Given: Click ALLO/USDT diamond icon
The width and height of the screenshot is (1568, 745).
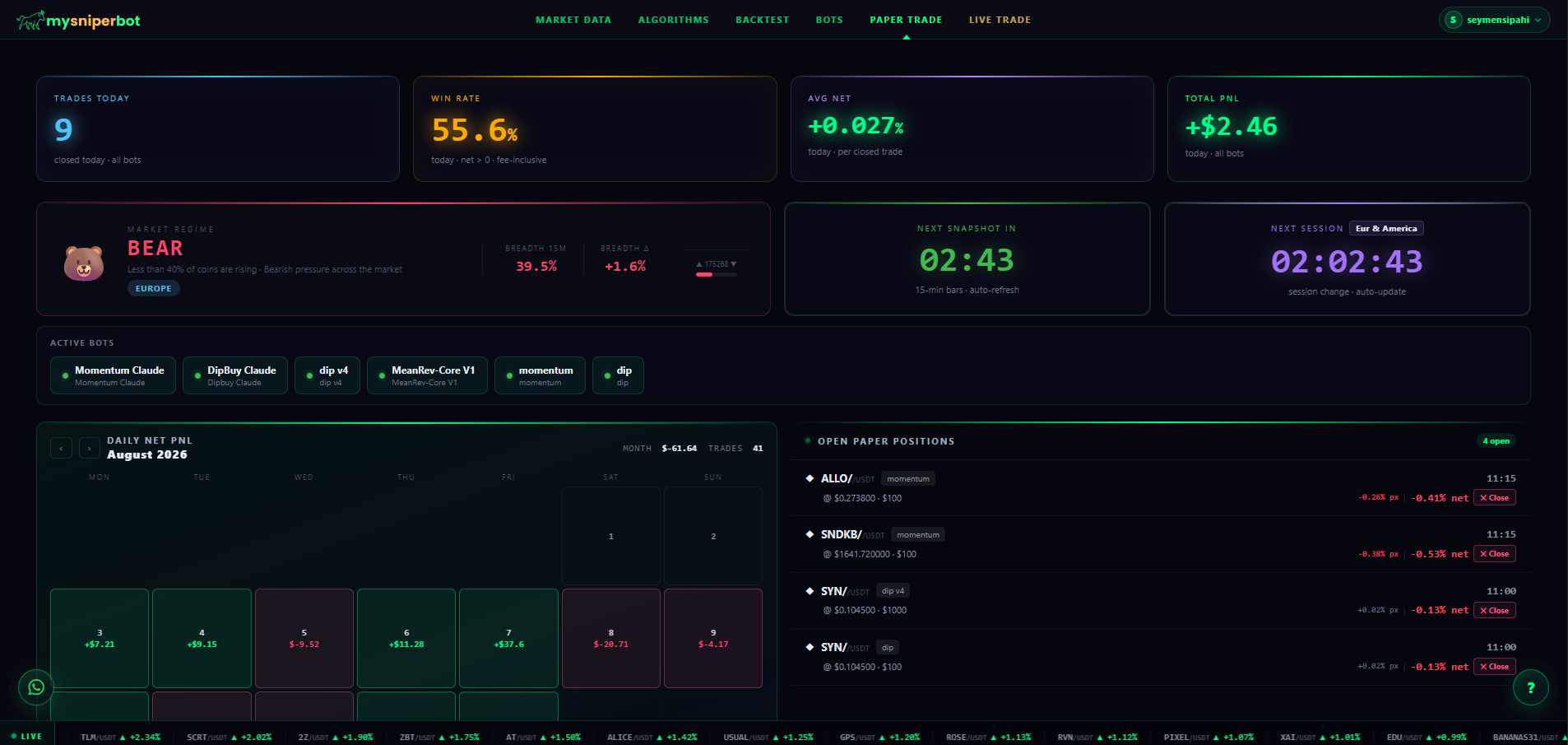Looking at the screenshot, I should (x=810, y=478).
